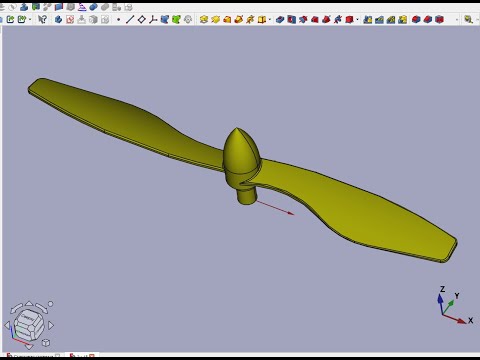
Task: Close the second bottom document tab
Action: [x=92, y=356]
